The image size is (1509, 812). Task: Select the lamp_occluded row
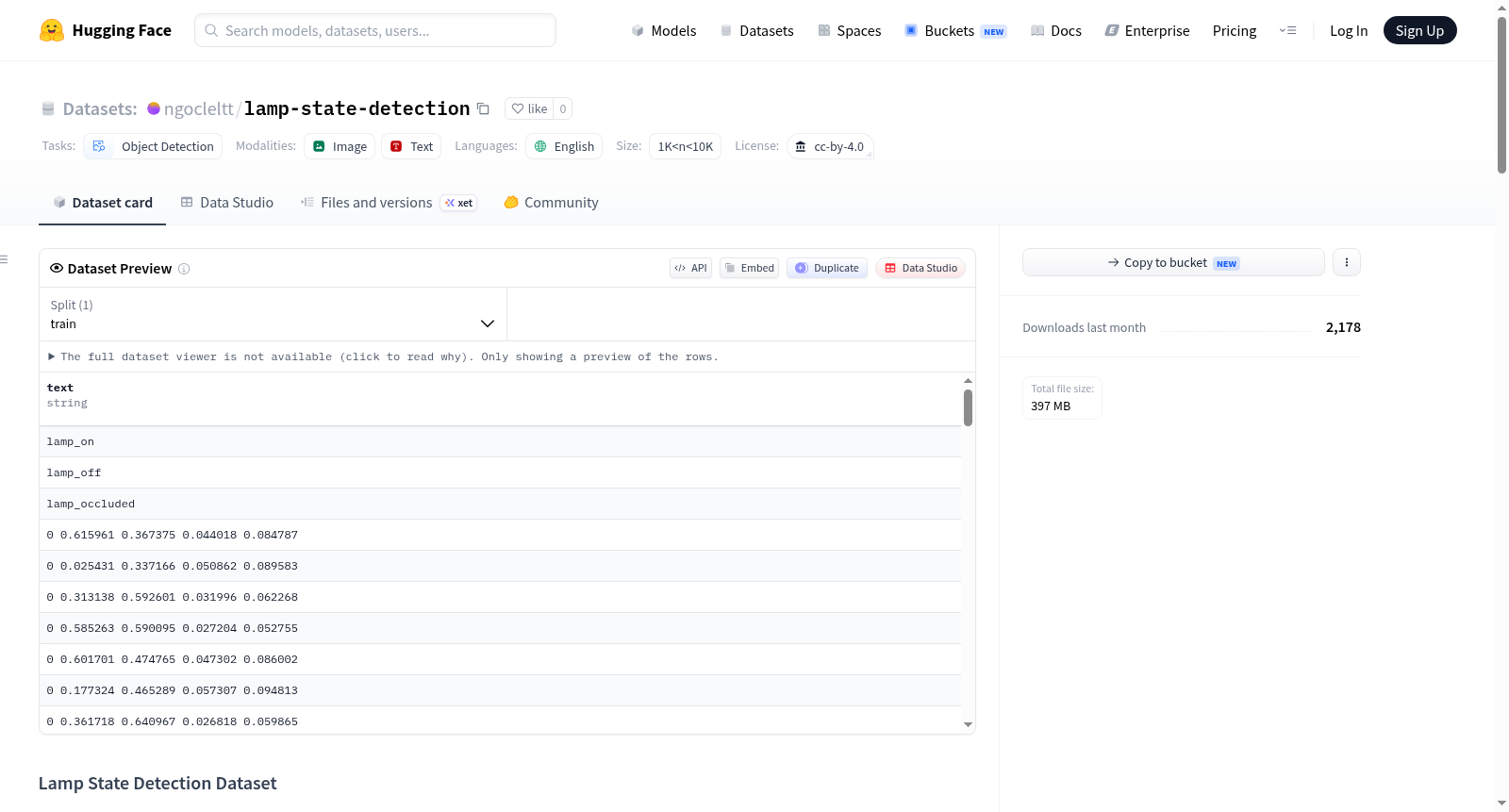pyautogui.click(x=500, y=504)
